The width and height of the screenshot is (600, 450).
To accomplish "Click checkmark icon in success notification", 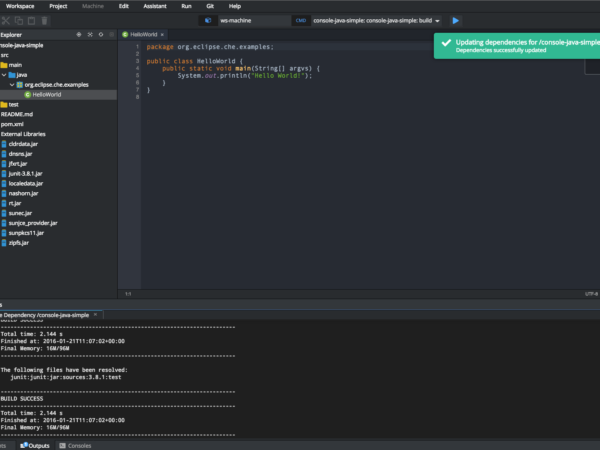I will click(x=446, y=43).
